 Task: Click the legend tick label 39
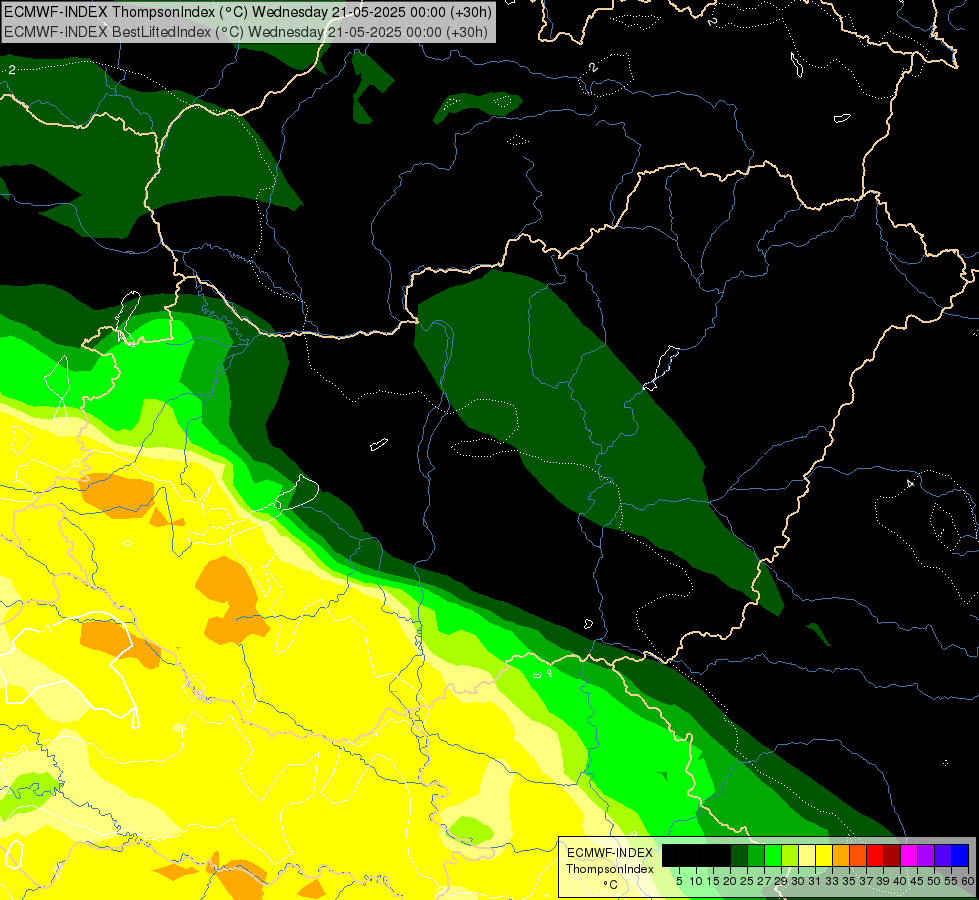[x=883, y=881]
